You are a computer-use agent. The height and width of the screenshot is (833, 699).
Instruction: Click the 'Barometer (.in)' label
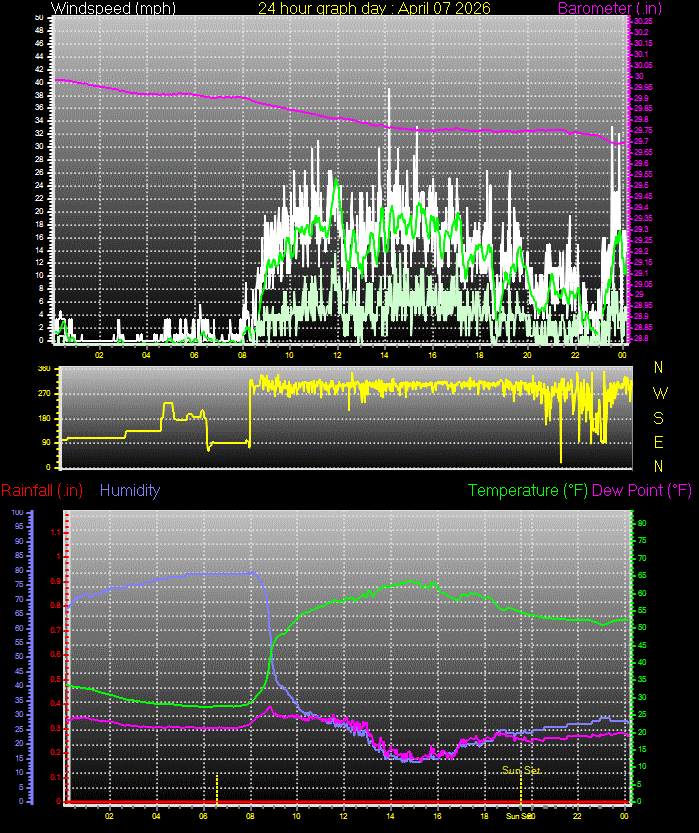tap(610, 8)
